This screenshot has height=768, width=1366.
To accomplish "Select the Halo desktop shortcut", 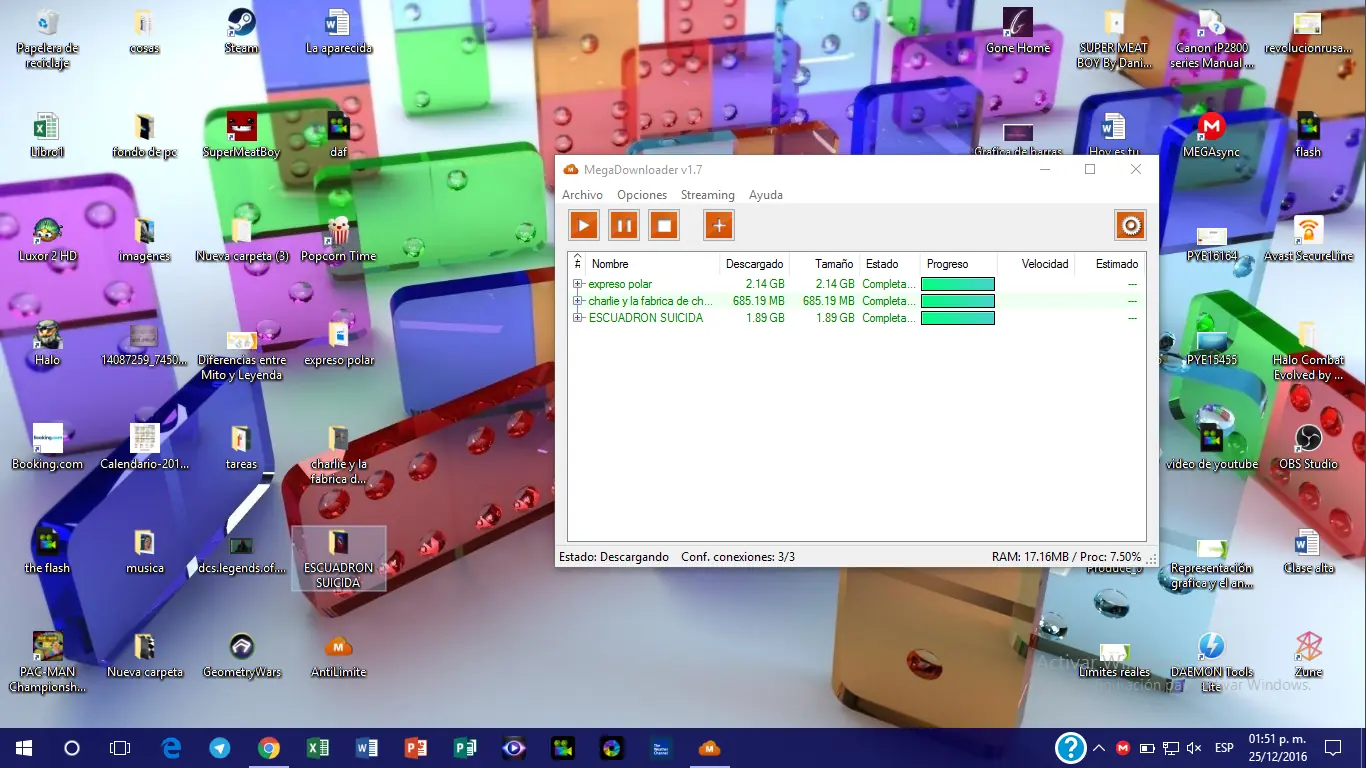I will pyautogui.click(x=47, y=342).
